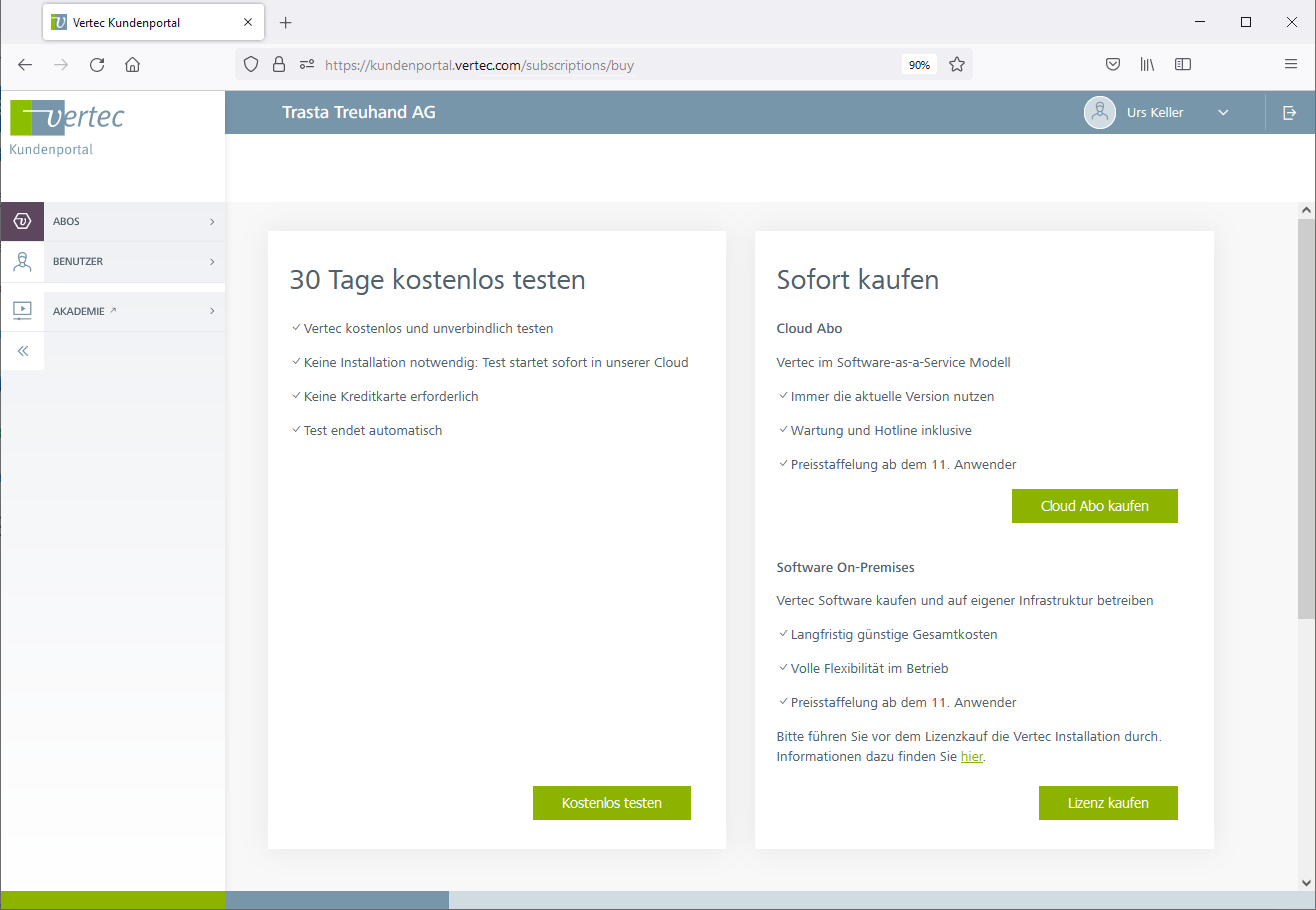
Task: Open the Akademie menu item
Action: (80, 311)
